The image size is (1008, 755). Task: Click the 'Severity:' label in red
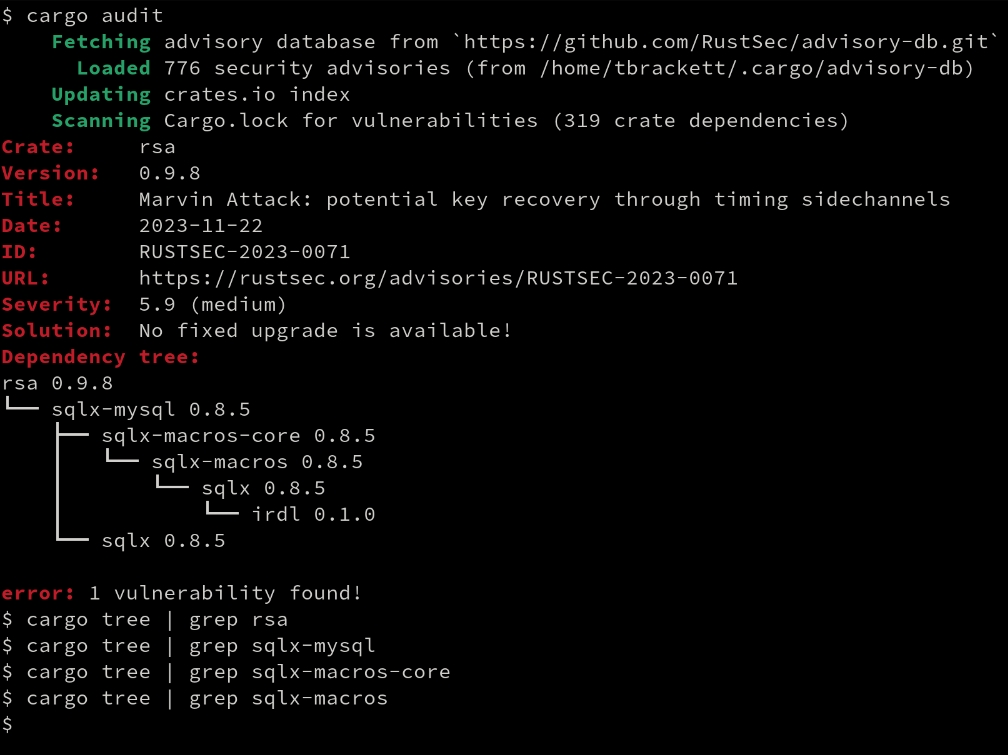pos(57,305)
